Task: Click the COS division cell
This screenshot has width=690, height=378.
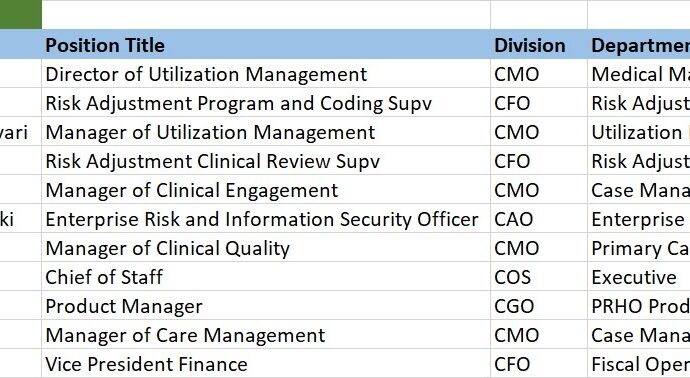Action: (x=539, y=277)
